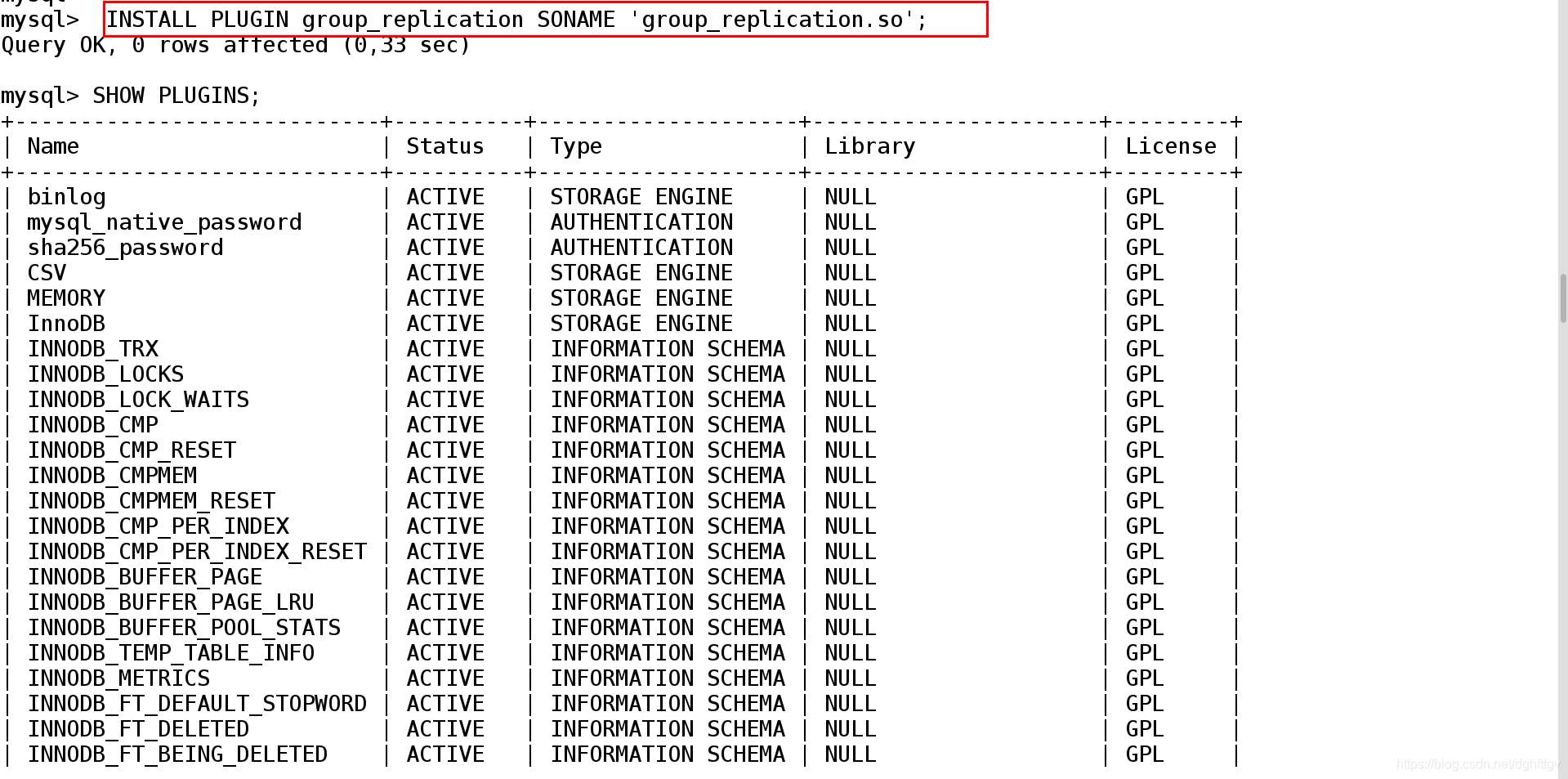Click the License column header
This screenshot has height=779, width=1568.
point(1171,146)
